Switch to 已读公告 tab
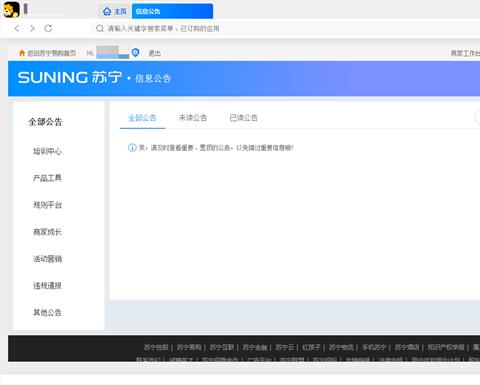The height and width of the screenshot is (385, 480). (244, 118)
